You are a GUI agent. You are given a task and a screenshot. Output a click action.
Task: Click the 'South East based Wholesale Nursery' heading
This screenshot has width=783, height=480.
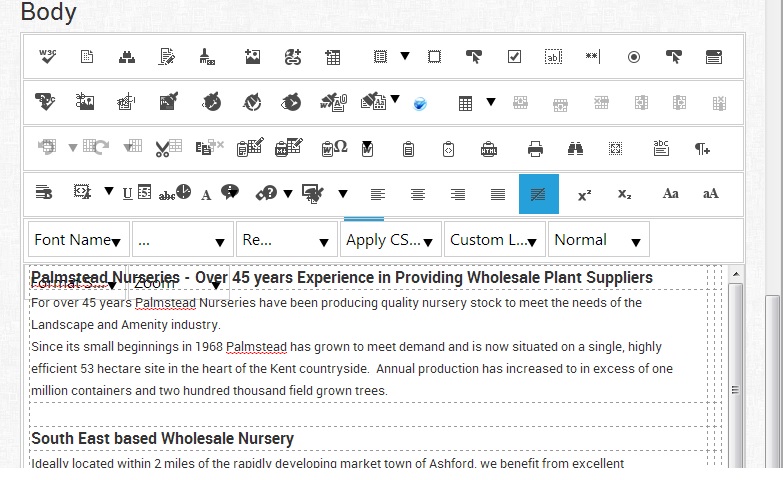pos(162,438)
